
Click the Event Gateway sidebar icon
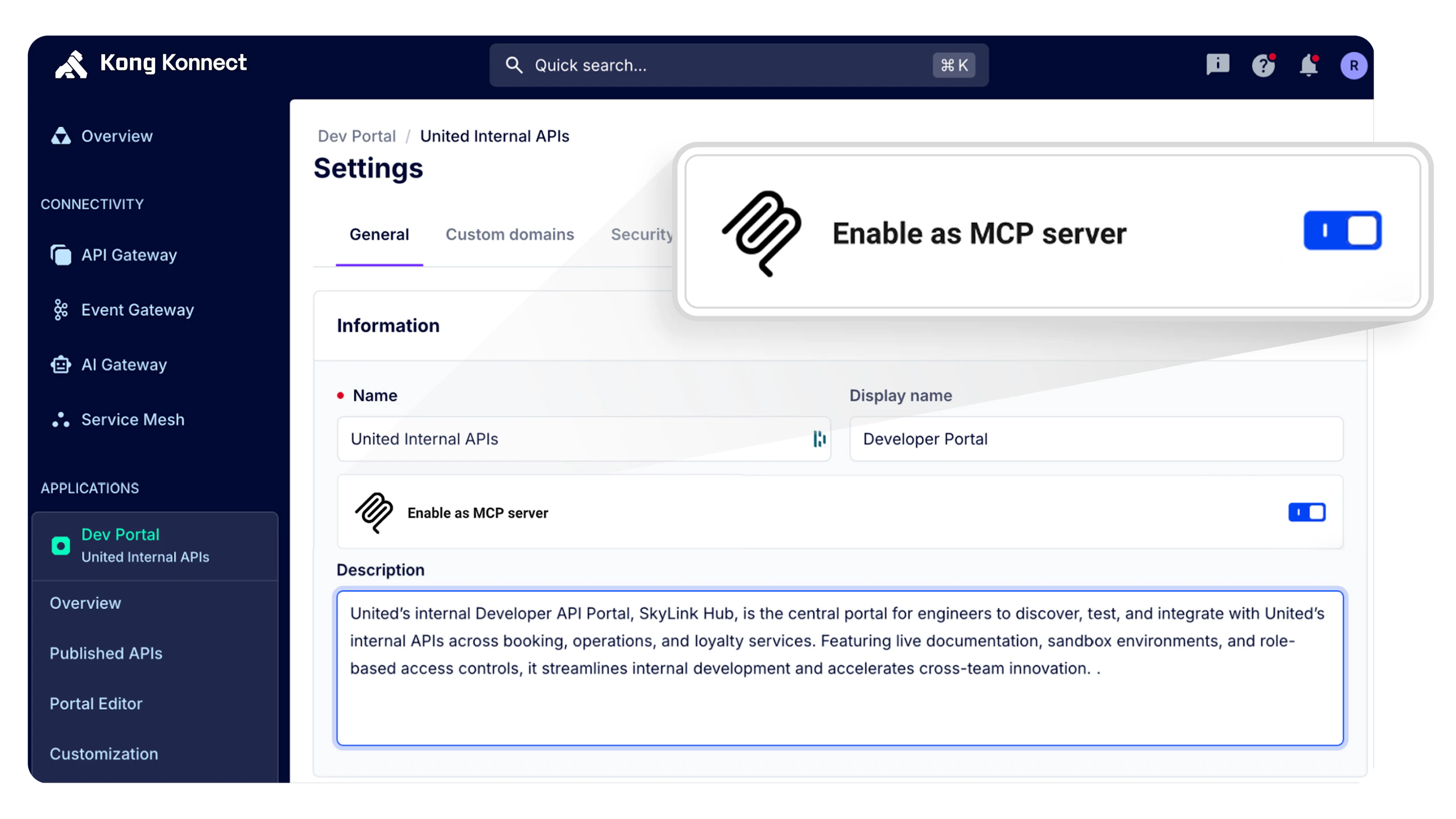tap(61, 310)
